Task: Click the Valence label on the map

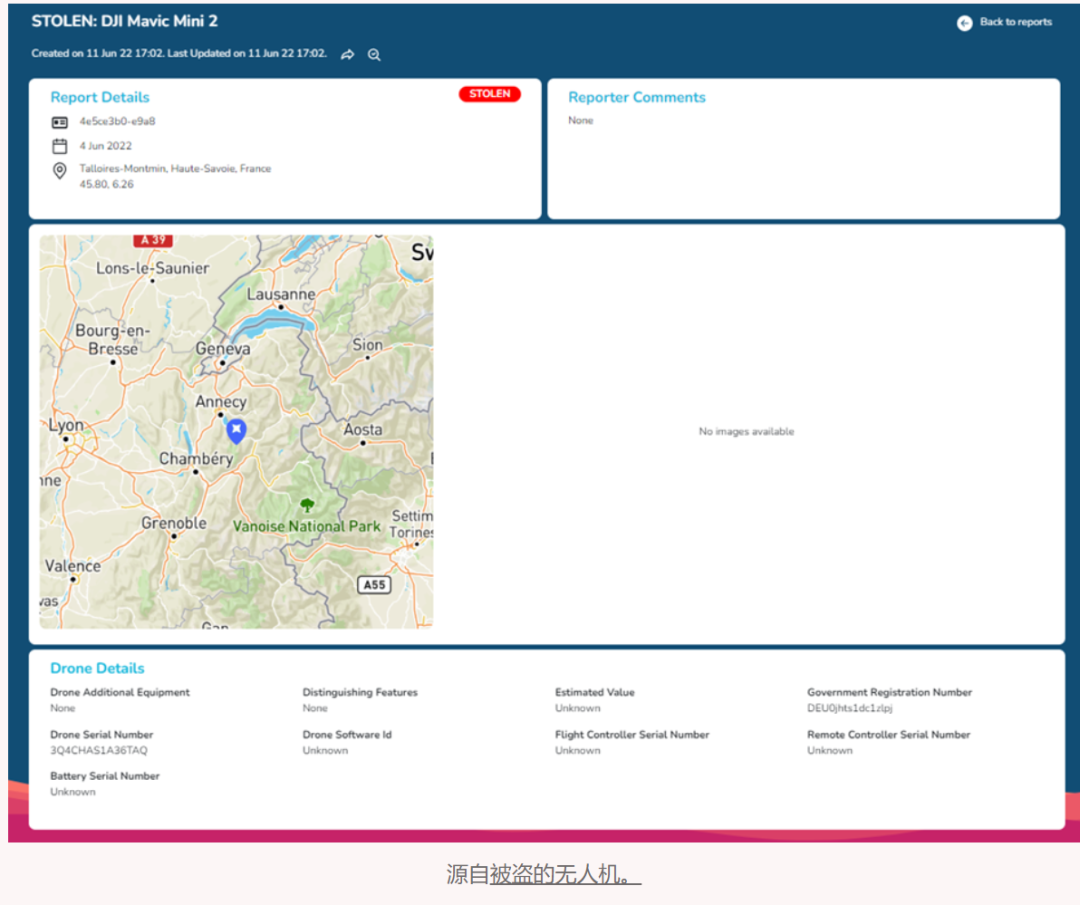Action: click(72, 566)
